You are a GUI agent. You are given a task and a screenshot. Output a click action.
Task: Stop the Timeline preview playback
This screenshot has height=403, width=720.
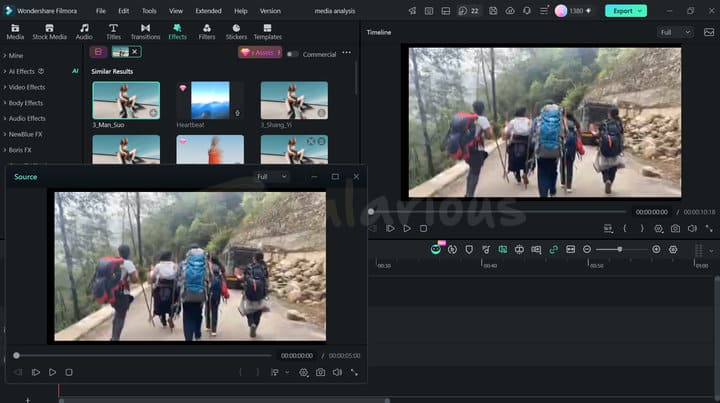coord(423,228)
